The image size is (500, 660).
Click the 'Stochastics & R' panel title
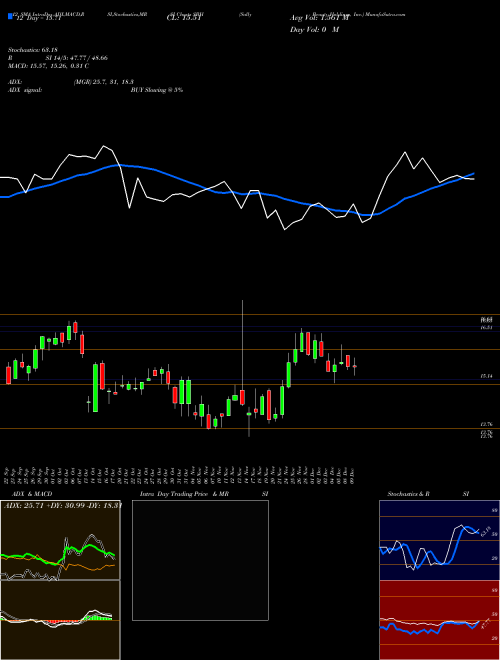[409, 494]
